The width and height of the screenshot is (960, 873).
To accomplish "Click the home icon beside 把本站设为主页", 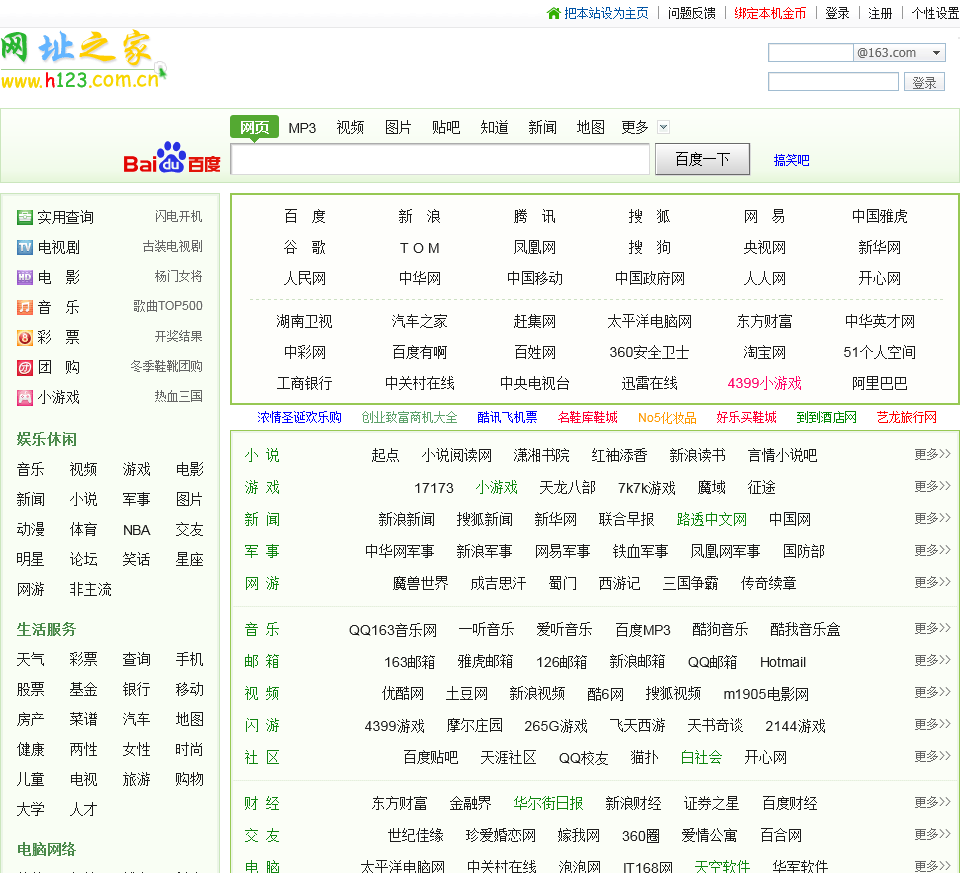I will pos(554,13).
